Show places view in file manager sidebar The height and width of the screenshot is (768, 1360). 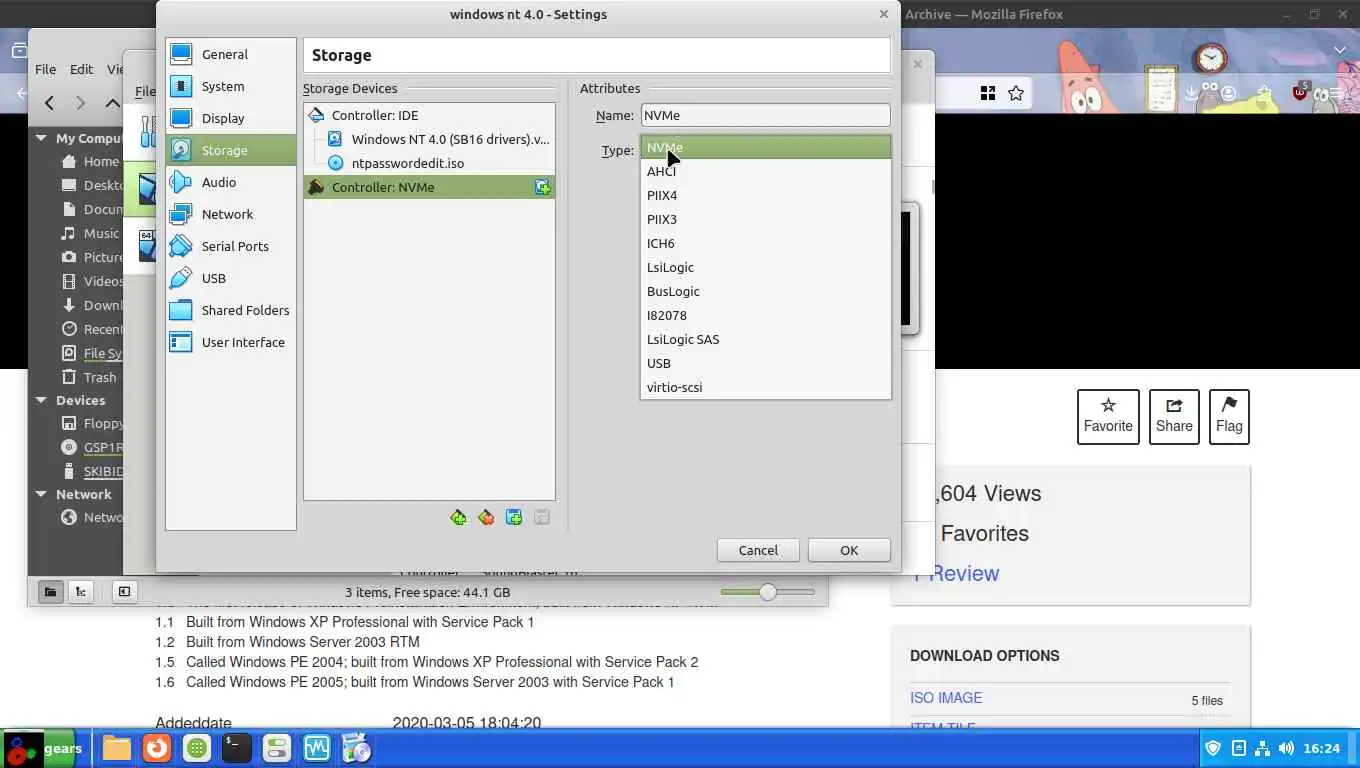click(49, 591)
